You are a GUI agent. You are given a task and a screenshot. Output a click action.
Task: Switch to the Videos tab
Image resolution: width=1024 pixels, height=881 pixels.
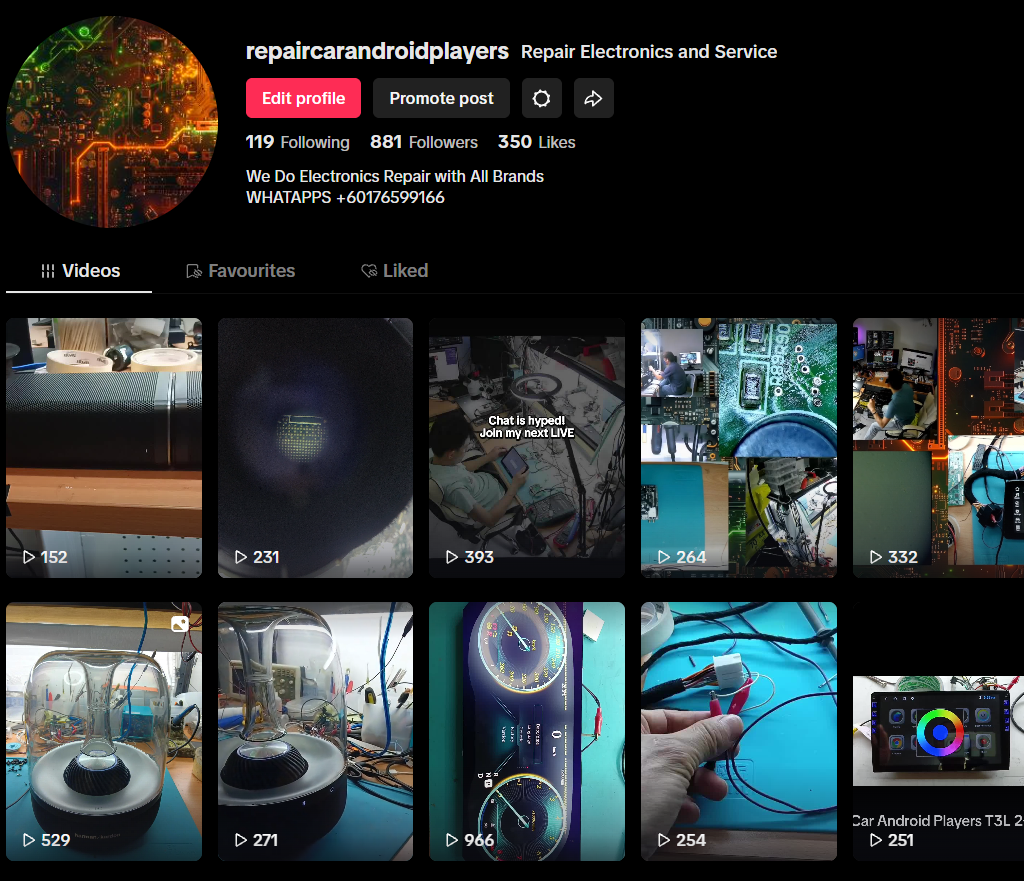point(80,271)
